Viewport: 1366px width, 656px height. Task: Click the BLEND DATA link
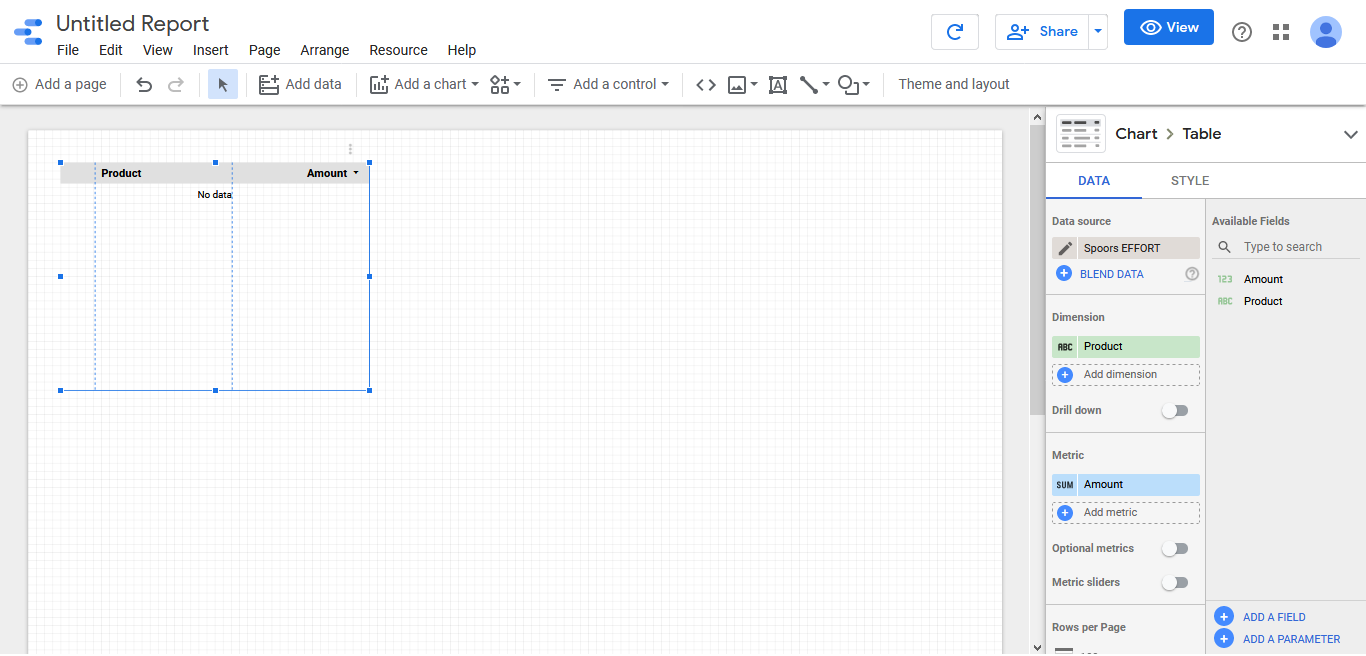point(1111,274)
